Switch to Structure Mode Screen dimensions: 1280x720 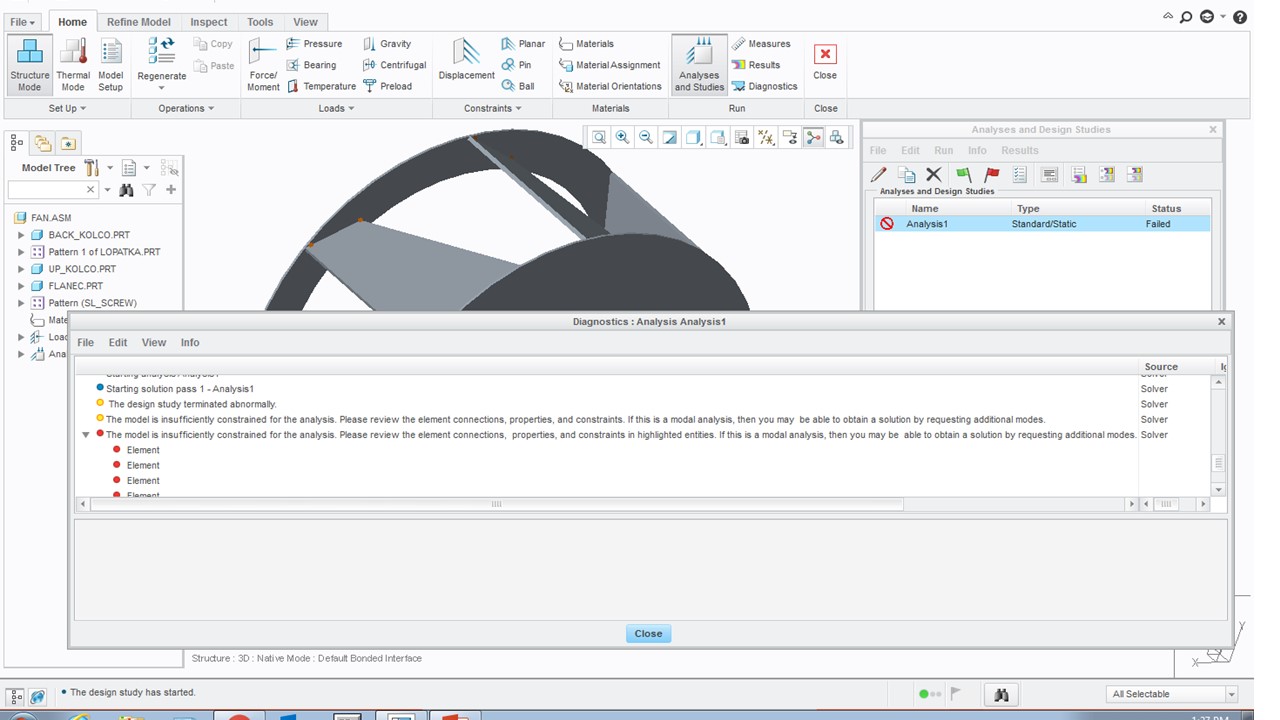tap(30, 65)
